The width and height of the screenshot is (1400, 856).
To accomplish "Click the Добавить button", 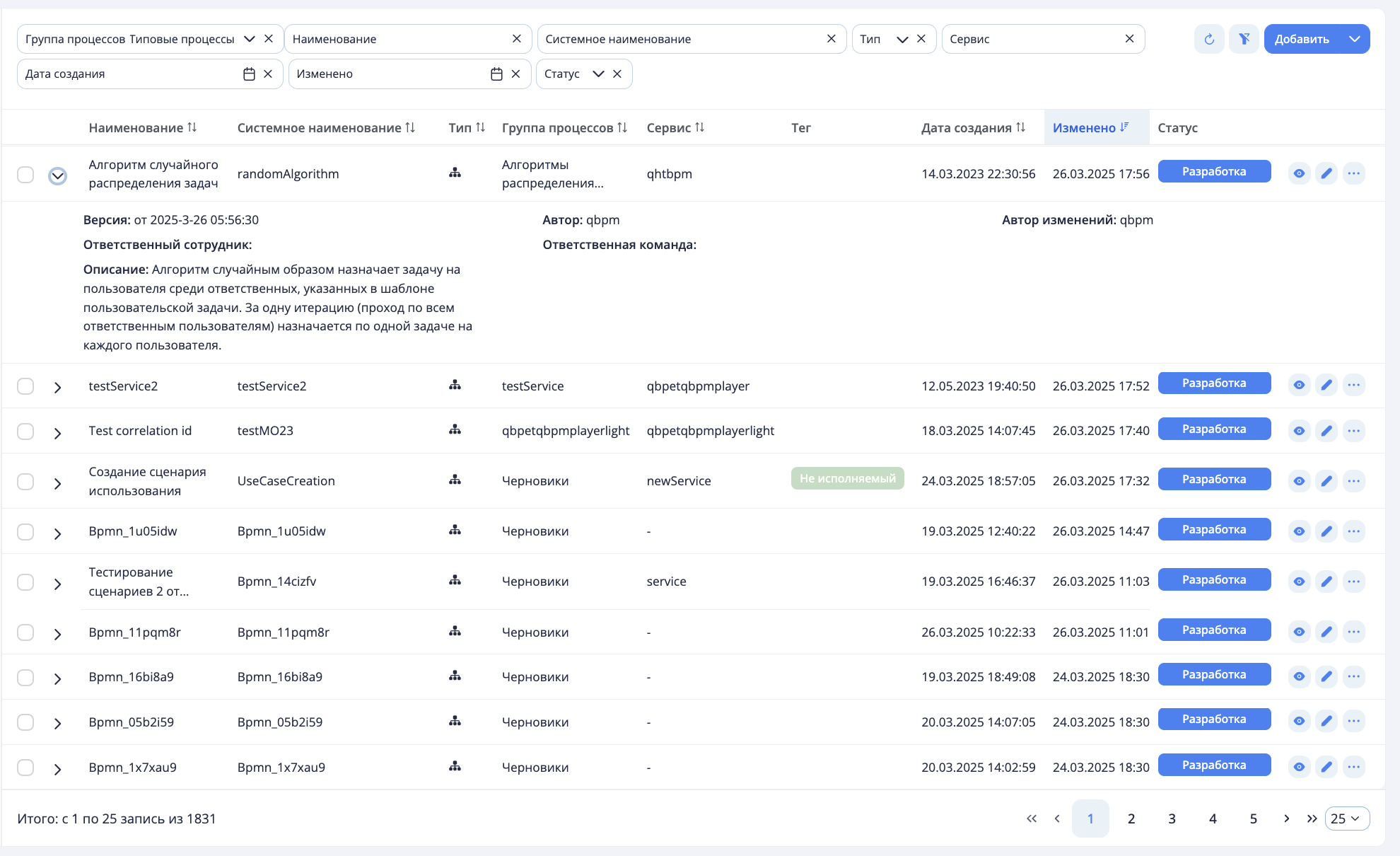I will (1302, 39).
